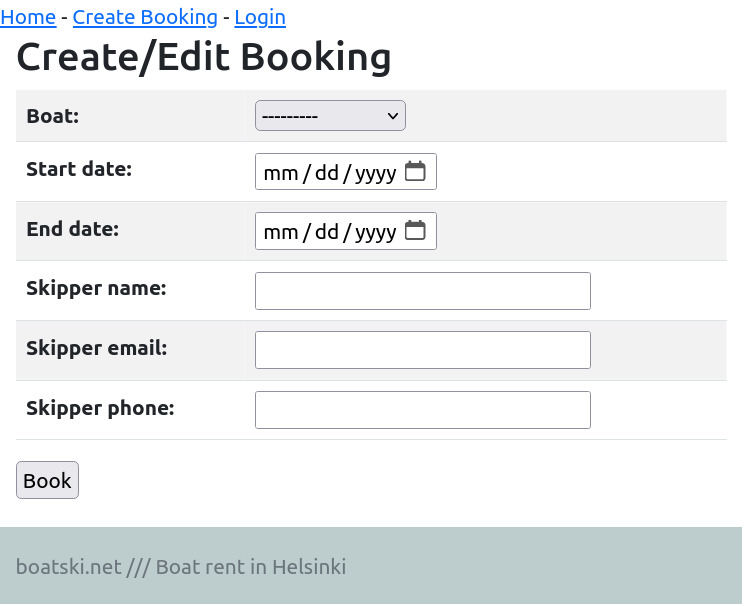Select the year segment of Start date
This screenshot has width=744, height=606.
pos(376,173)
